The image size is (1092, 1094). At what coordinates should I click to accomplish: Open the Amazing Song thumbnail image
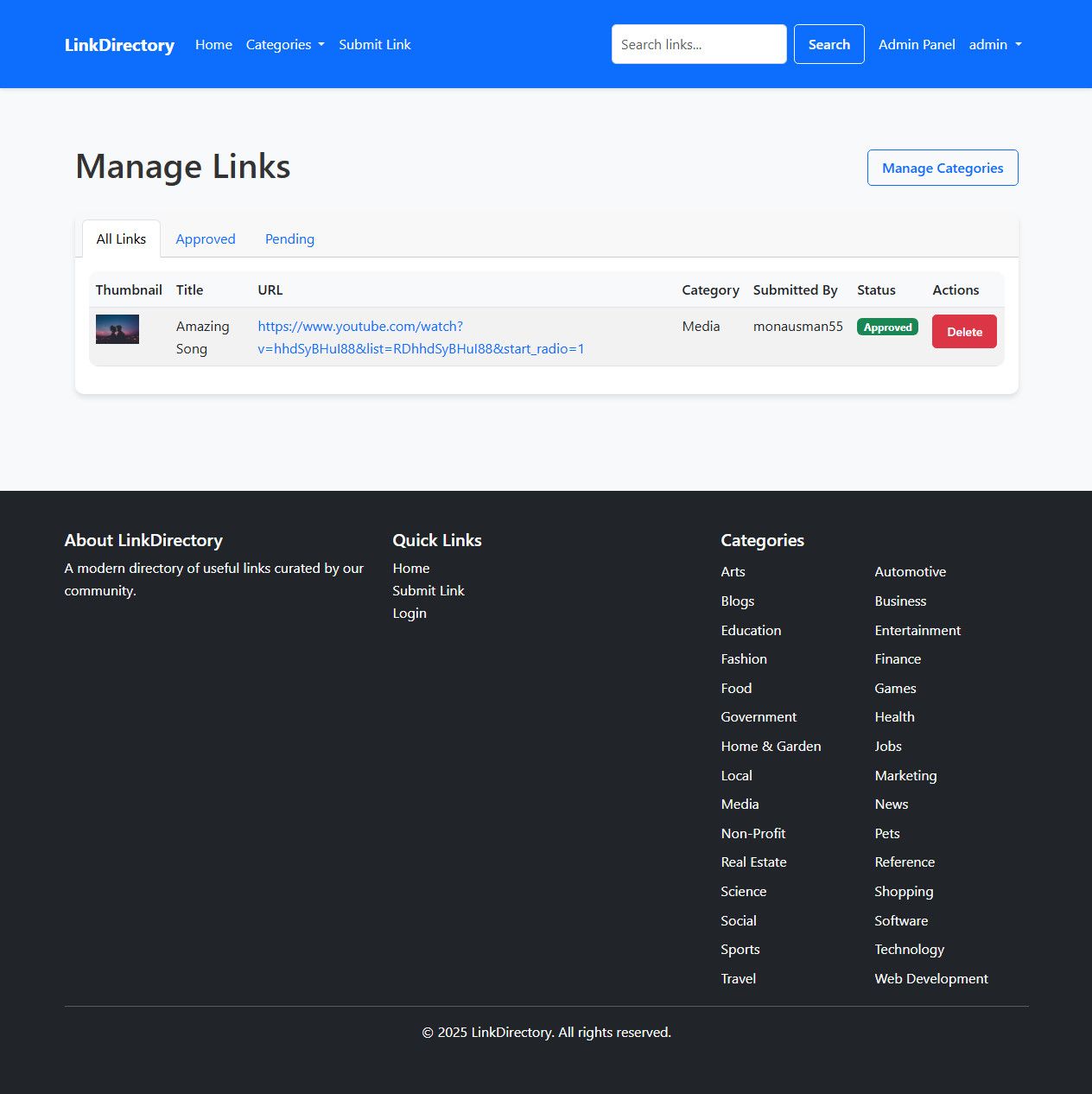coord(117,329)
